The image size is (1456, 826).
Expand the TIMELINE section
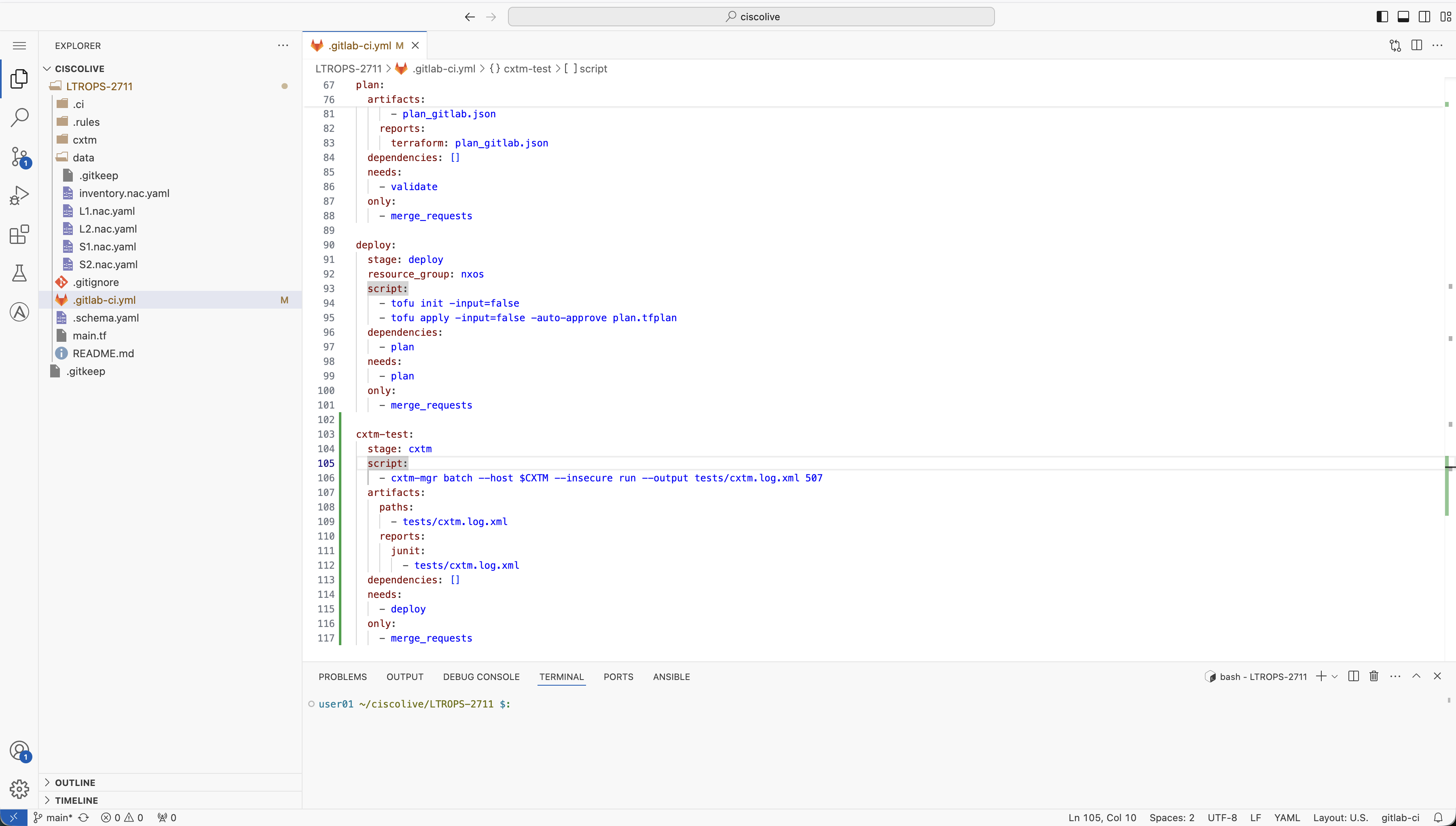click(76, 801)
